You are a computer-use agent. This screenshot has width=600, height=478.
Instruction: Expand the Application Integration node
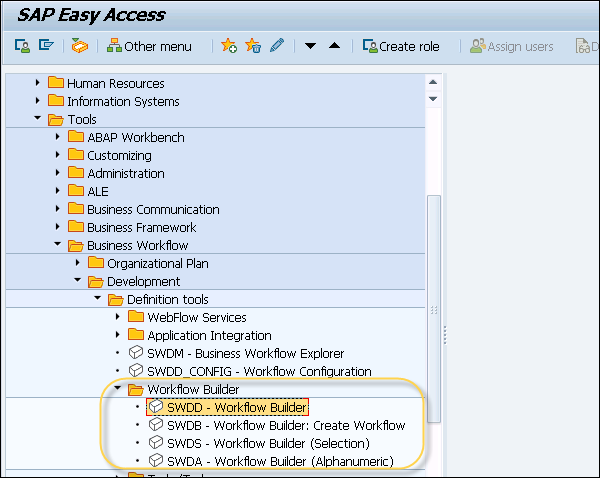click(x=117, y=334)
